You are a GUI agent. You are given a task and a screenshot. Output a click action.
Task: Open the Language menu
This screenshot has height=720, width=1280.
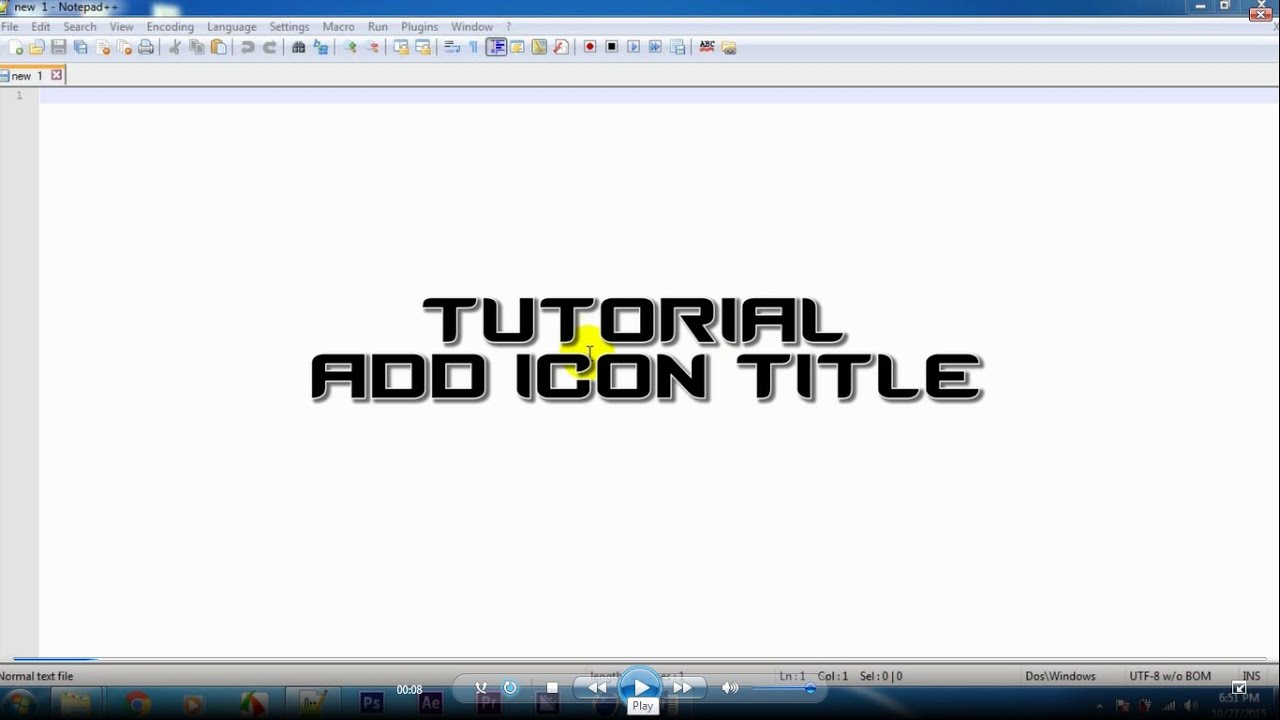232,27
